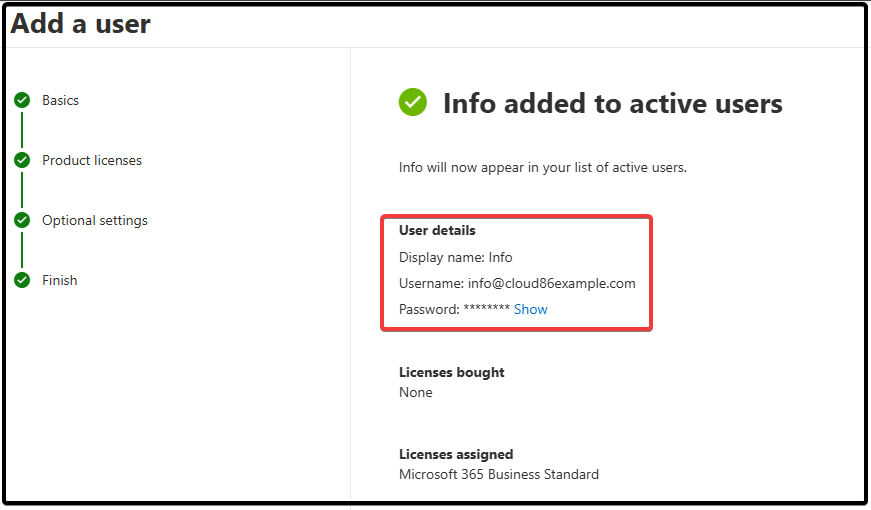Click the None text under Licenses bought
The image size is (871, 510).
[x=416, y=392]
